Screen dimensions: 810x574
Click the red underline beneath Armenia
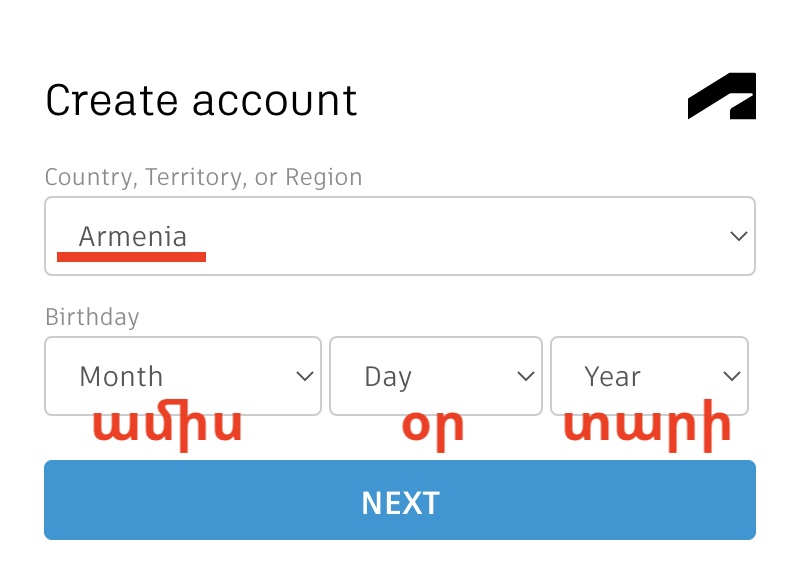[x=131, y=257]
